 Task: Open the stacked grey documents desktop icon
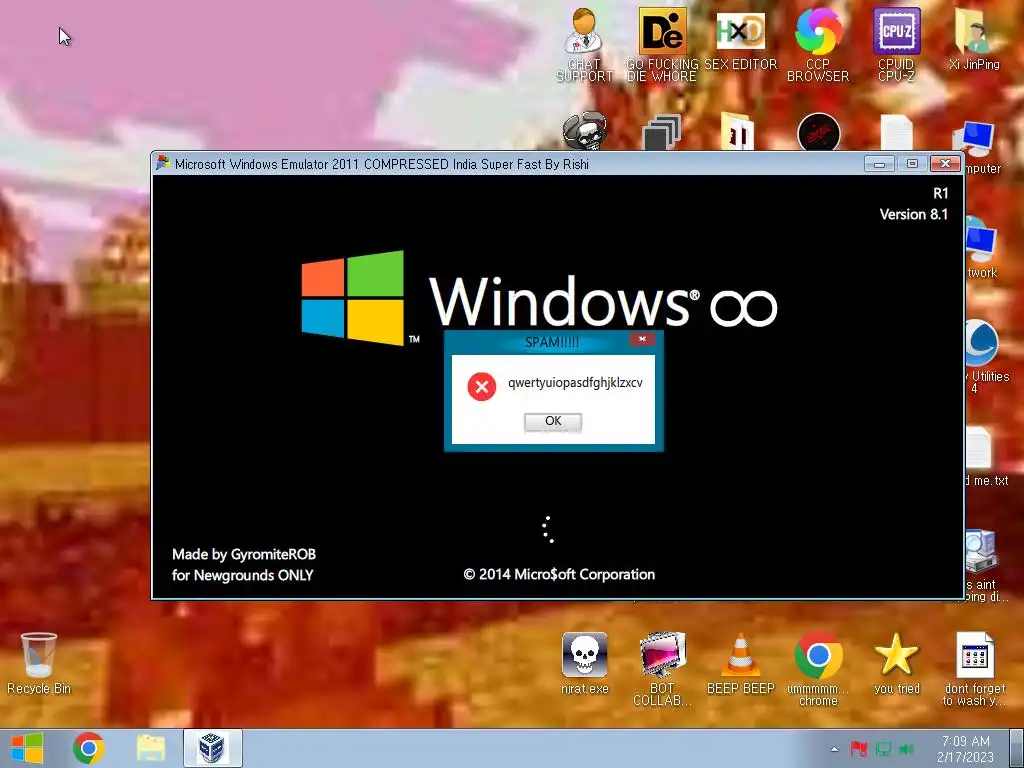[662, 132]
